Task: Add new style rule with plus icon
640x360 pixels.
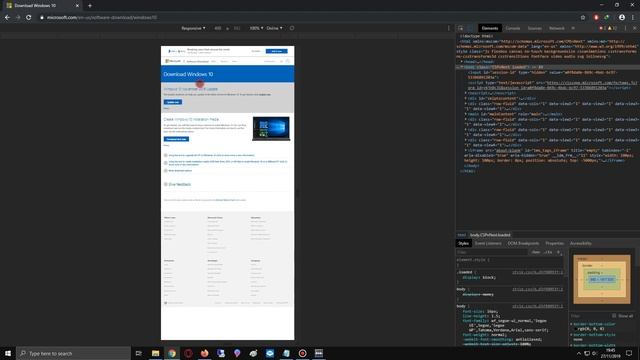Action: coord(558,252)
